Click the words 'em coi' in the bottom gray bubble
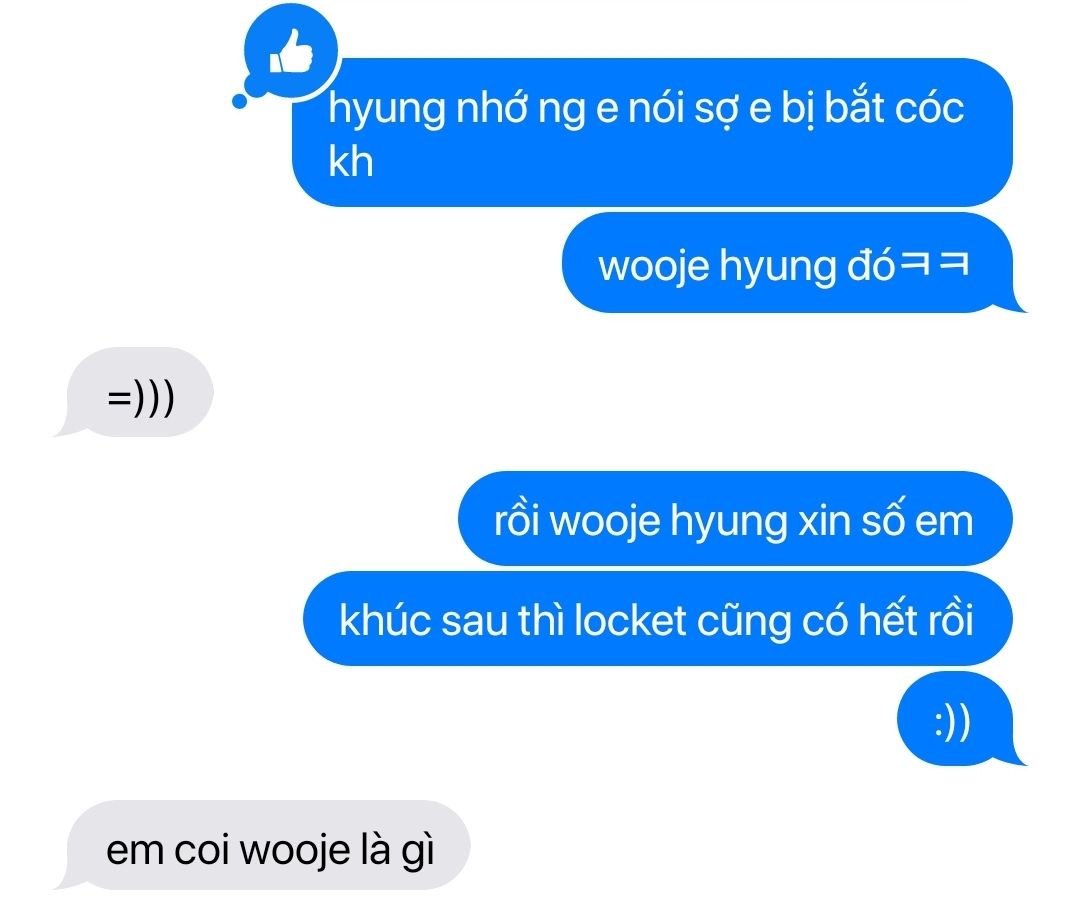Image resolution: width=1080 pixels, height=911 pixels. pos(167,850)
